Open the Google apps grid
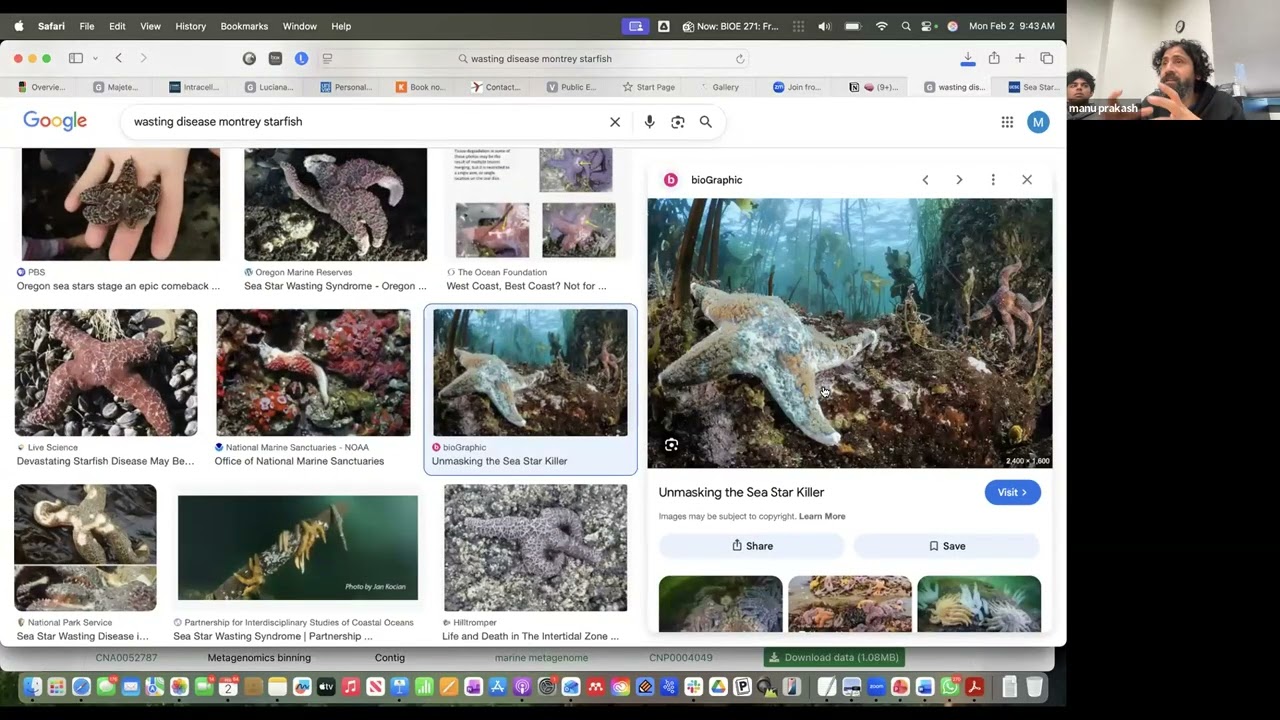The width and height of the screenshot is (1280, 720). (x=1007, y=122)
